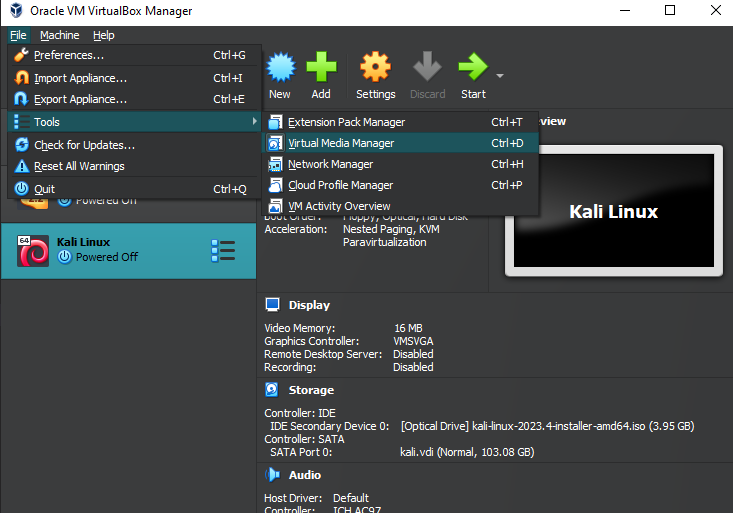
Task: Click the Discard arrow icon
Action: [x=427, y=68]
